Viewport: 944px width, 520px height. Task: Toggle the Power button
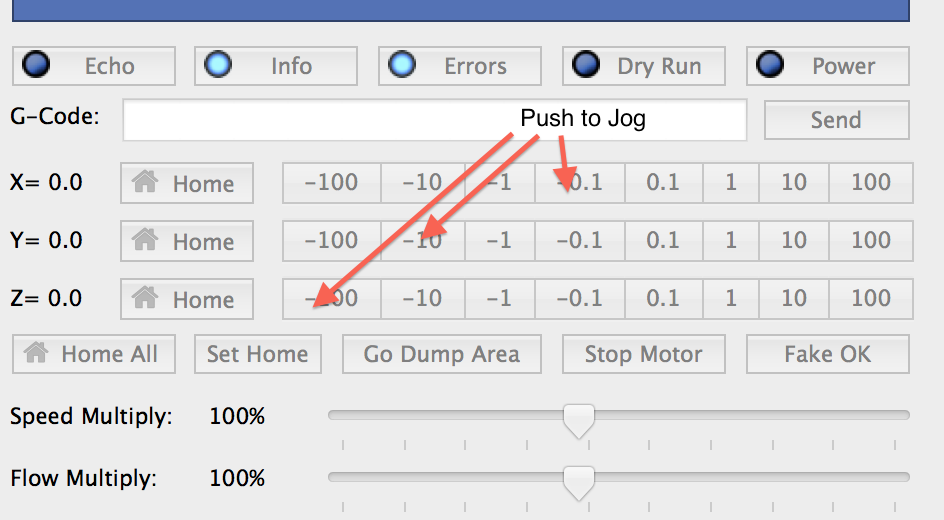coord(827,67)
